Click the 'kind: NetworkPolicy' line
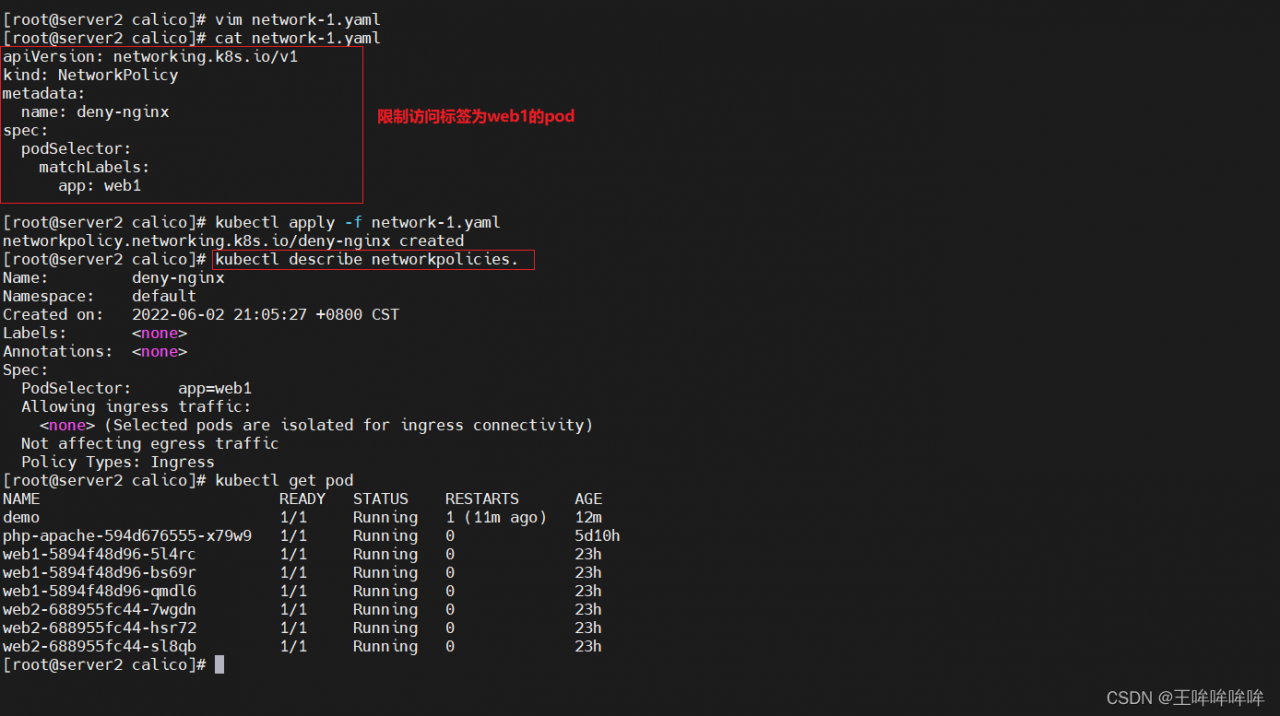The height and width of the screenshot is (716, 1280). (x=90, y=75)
